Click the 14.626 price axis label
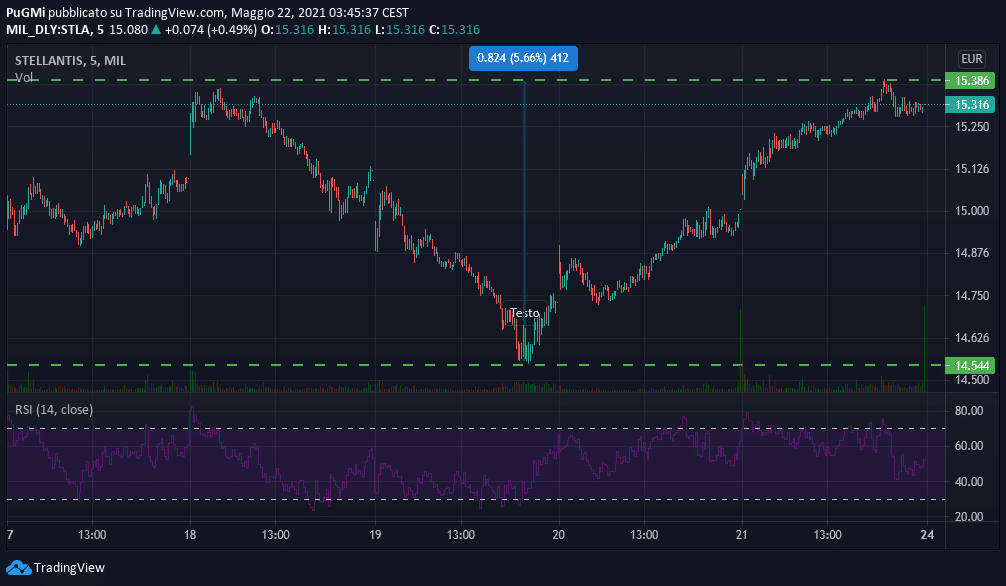Image resolution: width=1006 pixels, height=586 pixels. [972, 338]
